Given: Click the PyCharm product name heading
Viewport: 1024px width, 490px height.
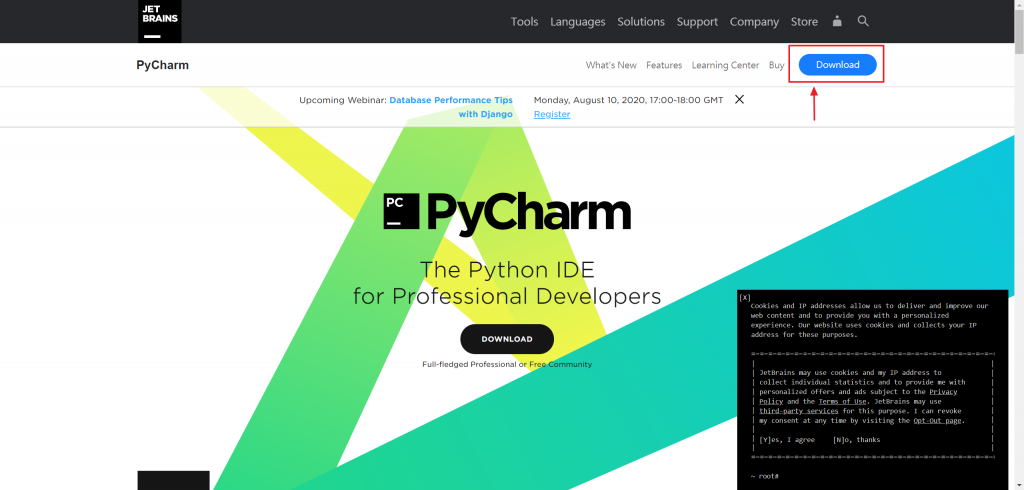Looking at the screenshot, I should pos(163,65).
